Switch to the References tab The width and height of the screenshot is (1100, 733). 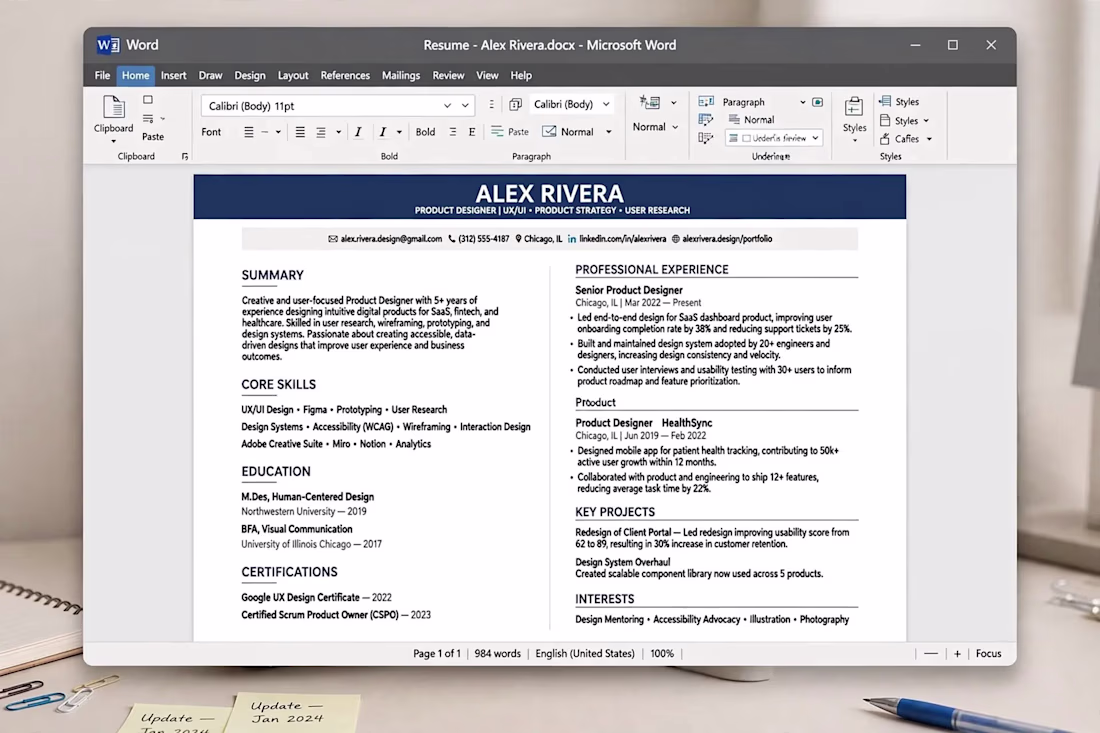click(x=345, y=76)
